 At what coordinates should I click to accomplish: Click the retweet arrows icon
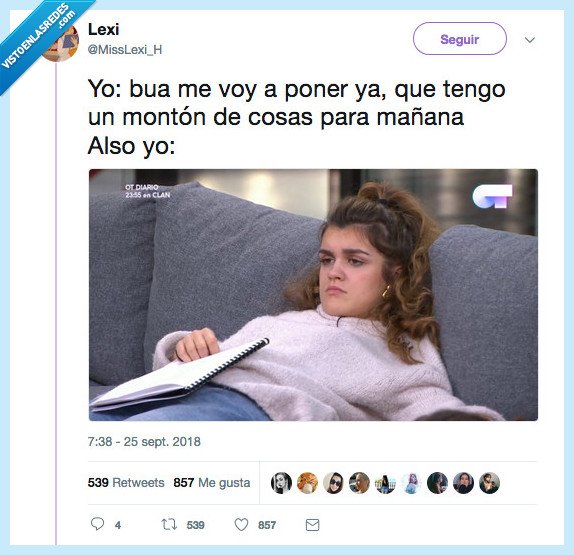tap(169, 525)
